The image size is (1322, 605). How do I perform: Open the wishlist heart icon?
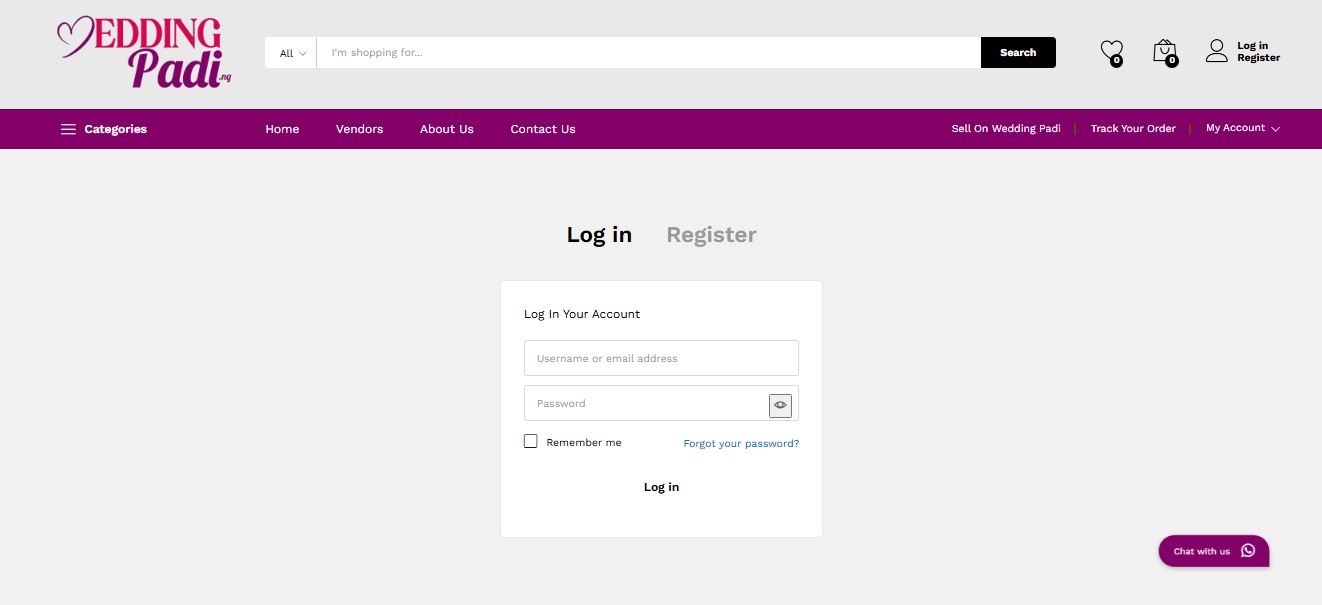point(1111,51)
